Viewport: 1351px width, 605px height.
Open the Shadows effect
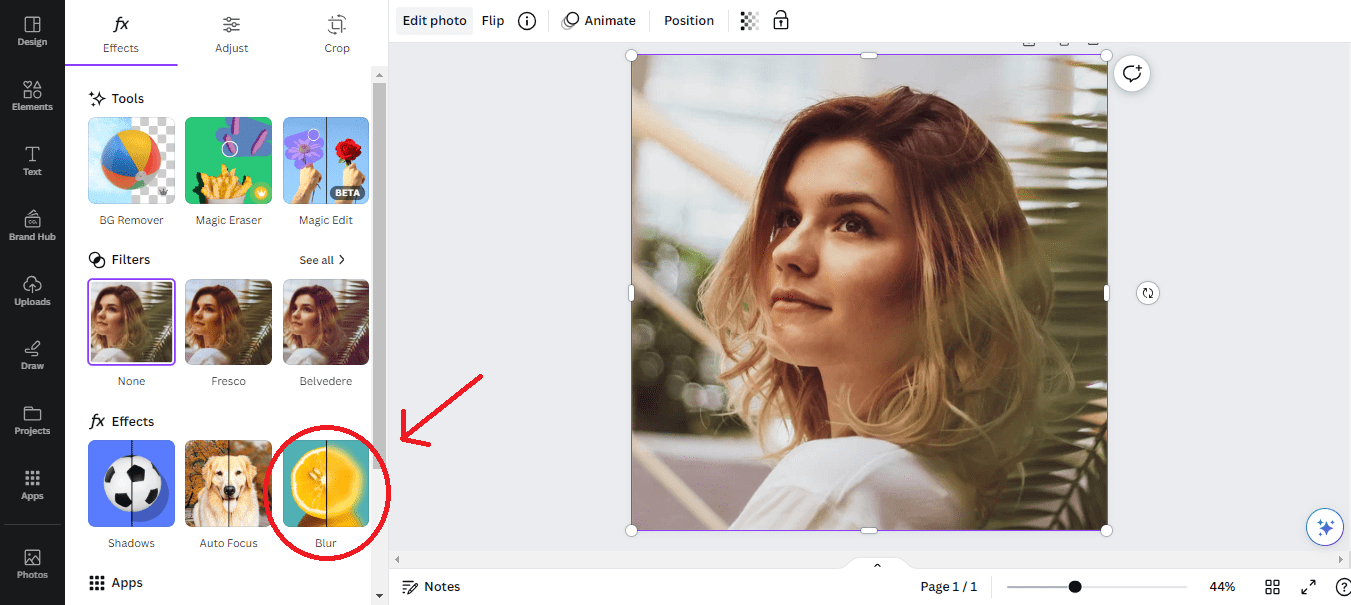tap(131, 483)
